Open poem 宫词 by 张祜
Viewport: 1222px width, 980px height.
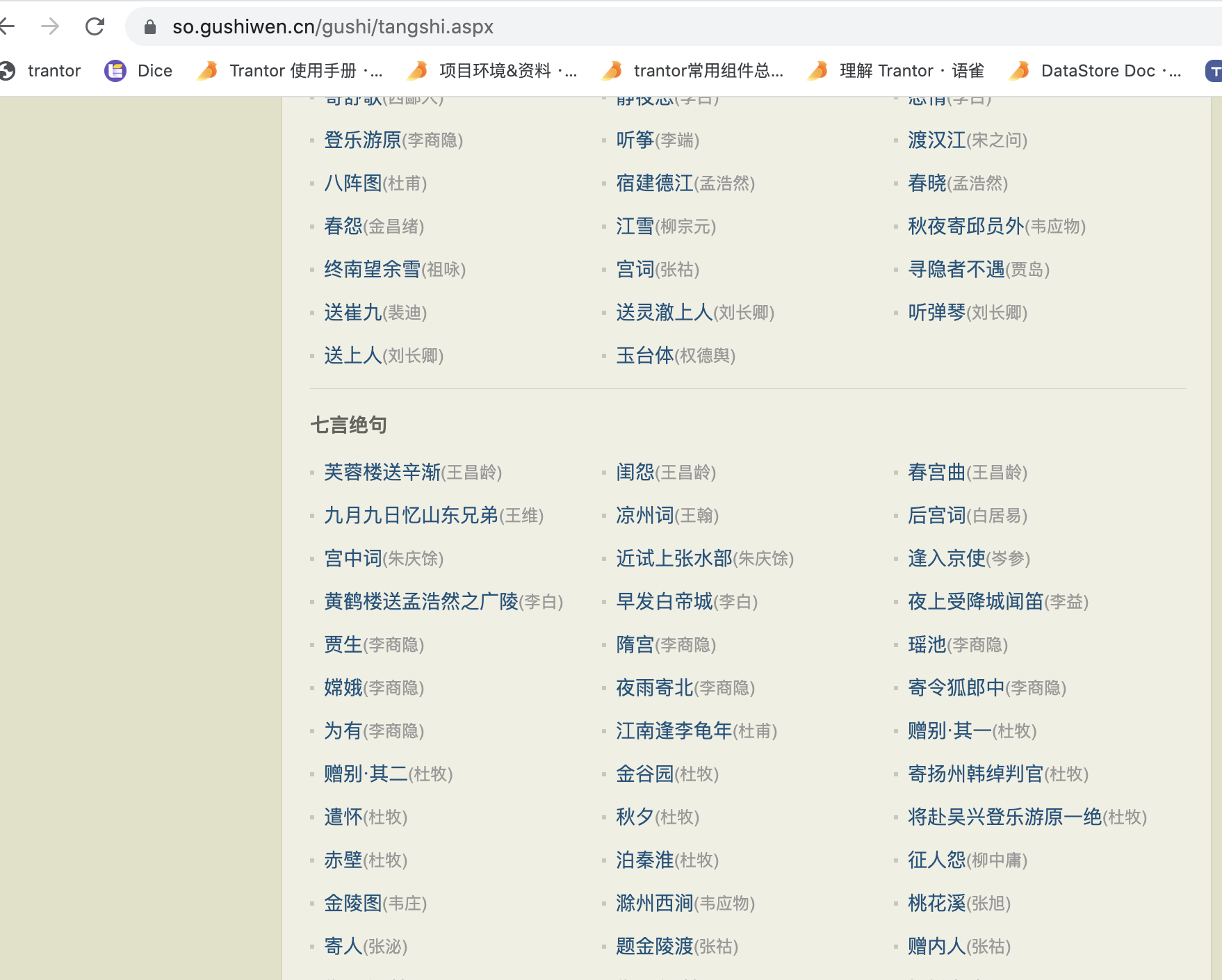coord(635,270)
